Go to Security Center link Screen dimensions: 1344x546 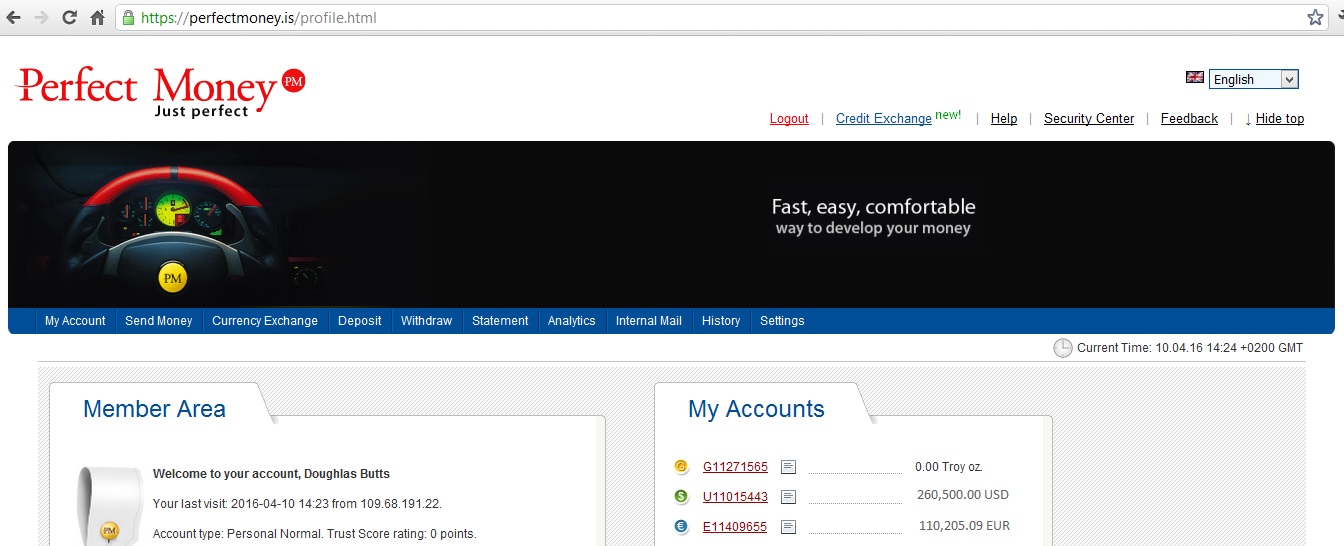pos(1089,119)
